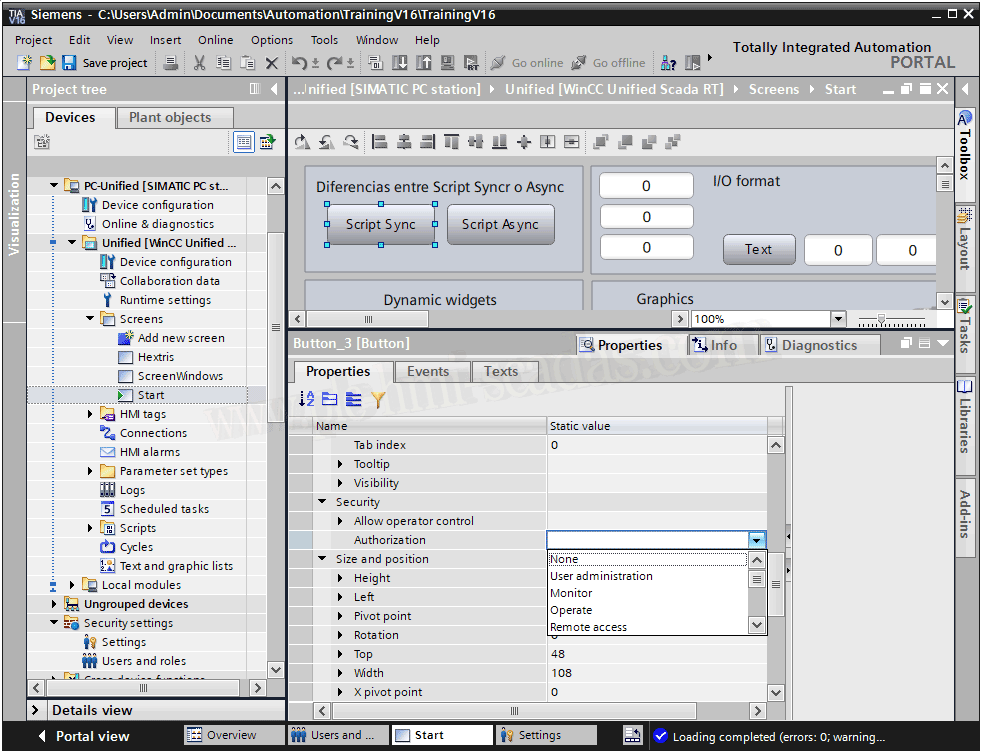
Task: Click the Delete X icon in main toolbar
Action: click(271, 63)
